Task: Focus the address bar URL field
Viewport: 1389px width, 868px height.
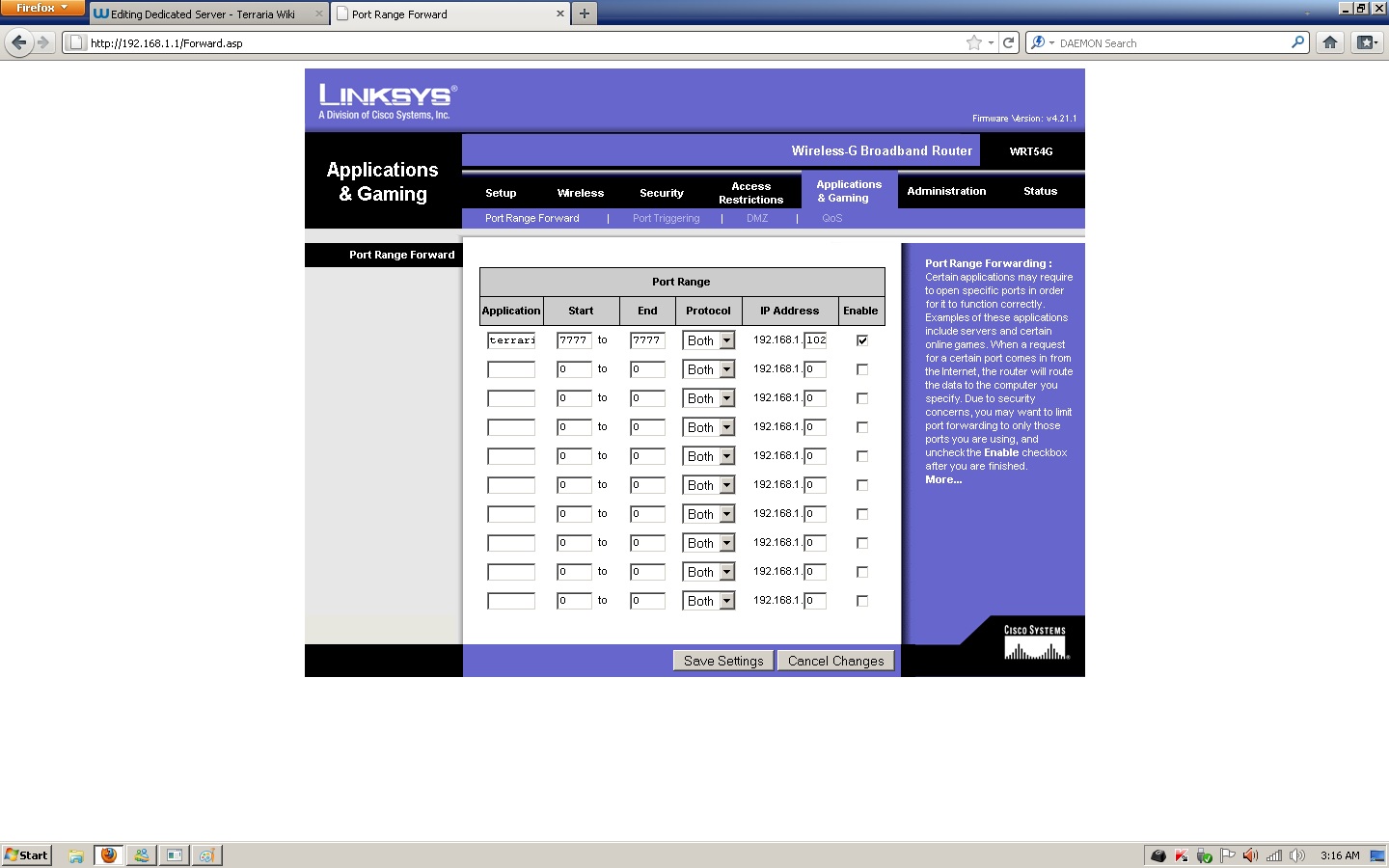Action: (x=526, y=42)
